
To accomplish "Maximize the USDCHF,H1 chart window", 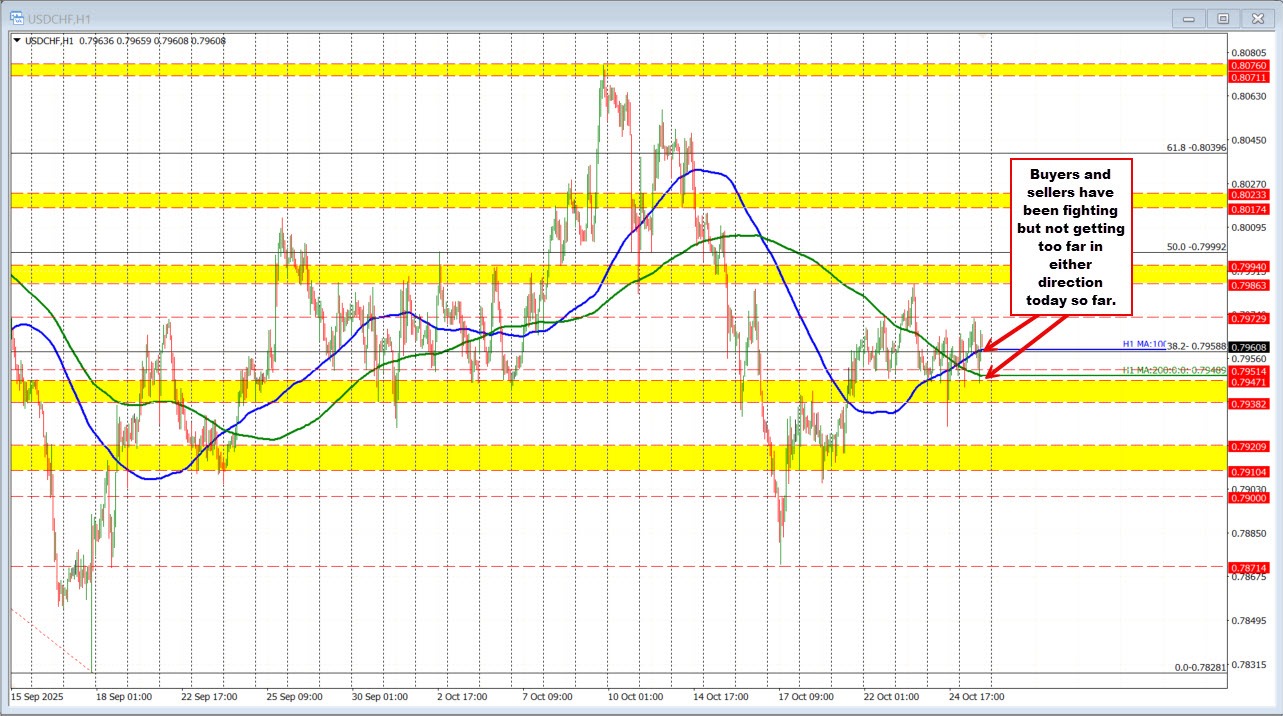I will pyautogui.click(x=1222, y=17).
